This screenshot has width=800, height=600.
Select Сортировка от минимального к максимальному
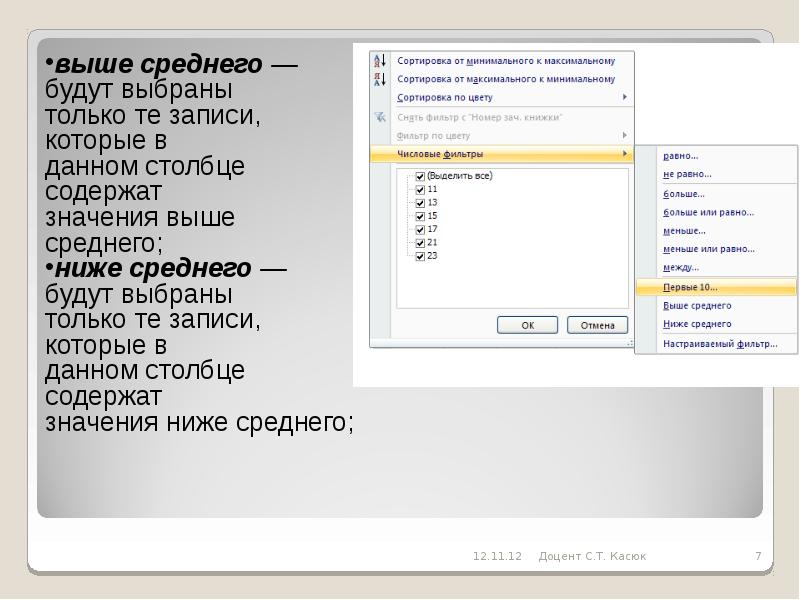(x=505, y=60)
